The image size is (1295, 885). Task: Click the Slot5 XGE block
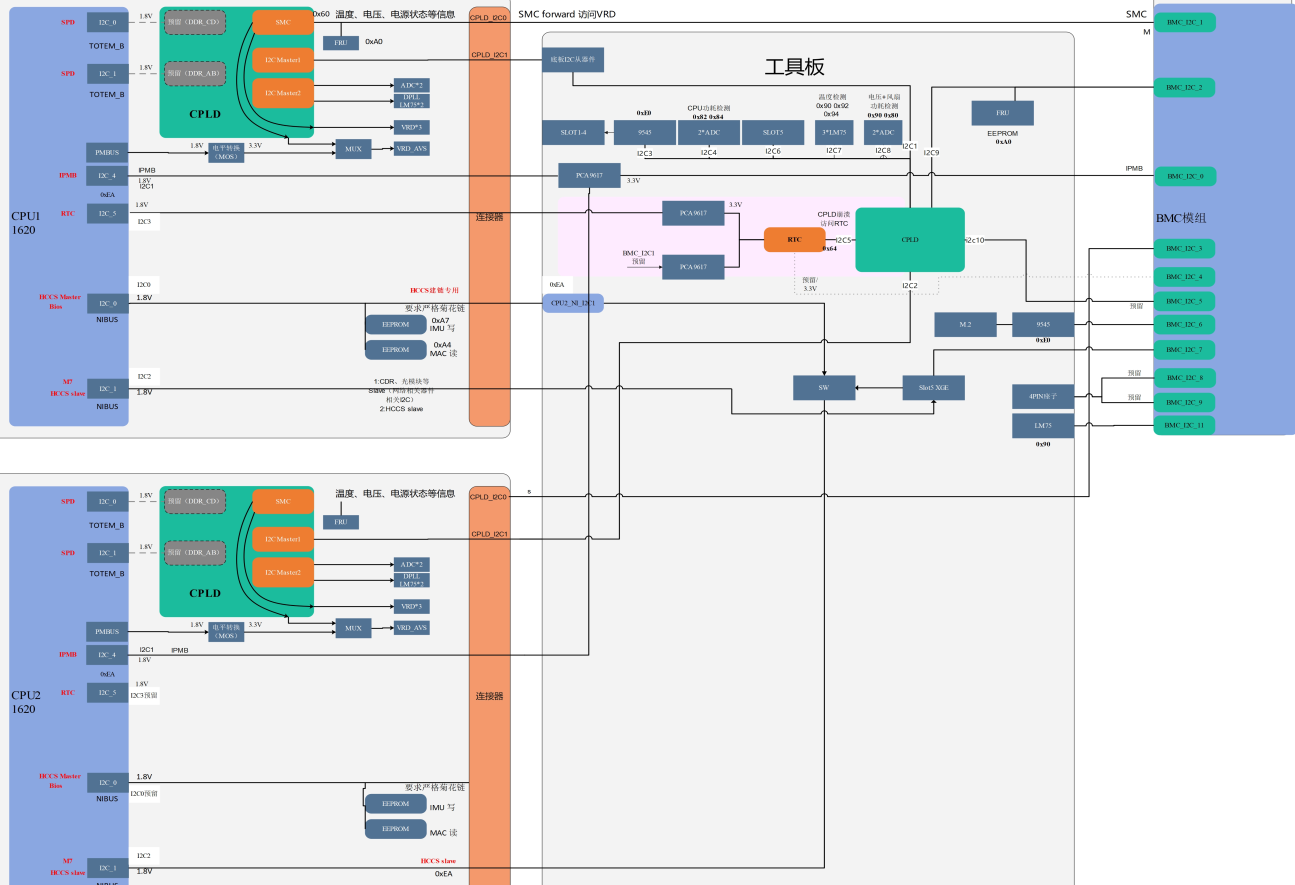click(934, 388)
